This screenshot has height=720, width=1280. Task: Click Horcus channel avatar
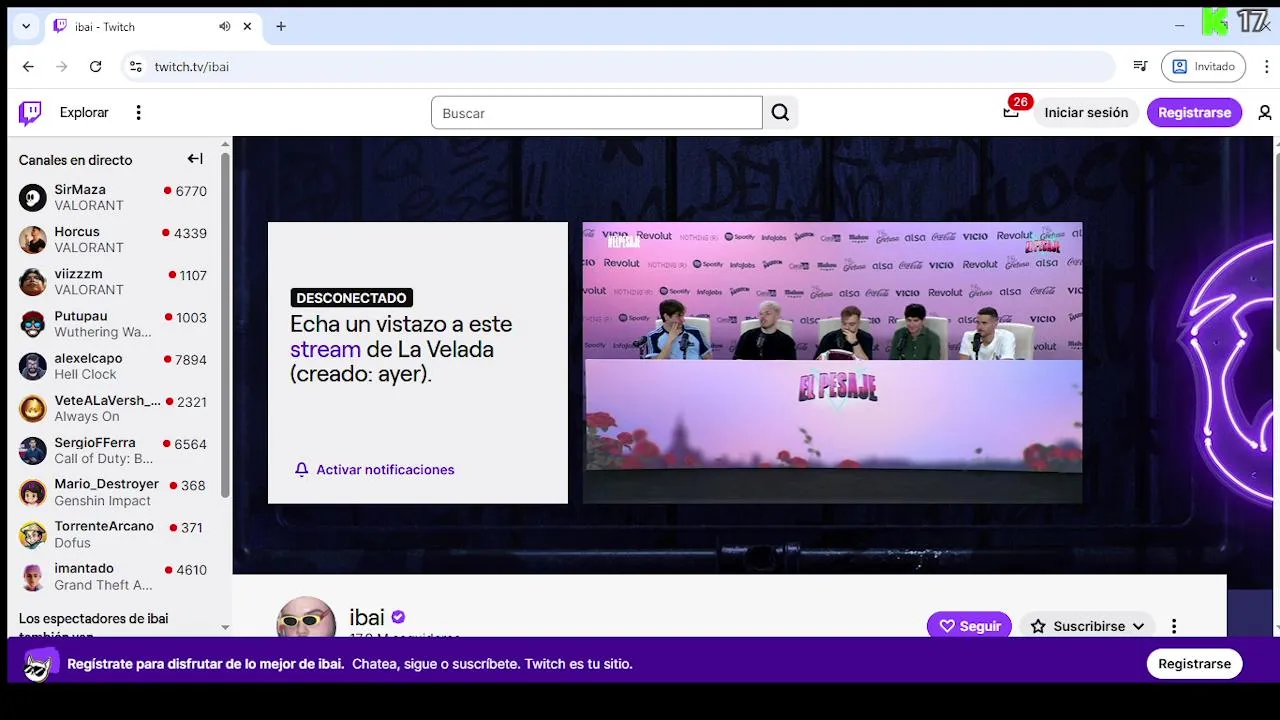[33, 239]
